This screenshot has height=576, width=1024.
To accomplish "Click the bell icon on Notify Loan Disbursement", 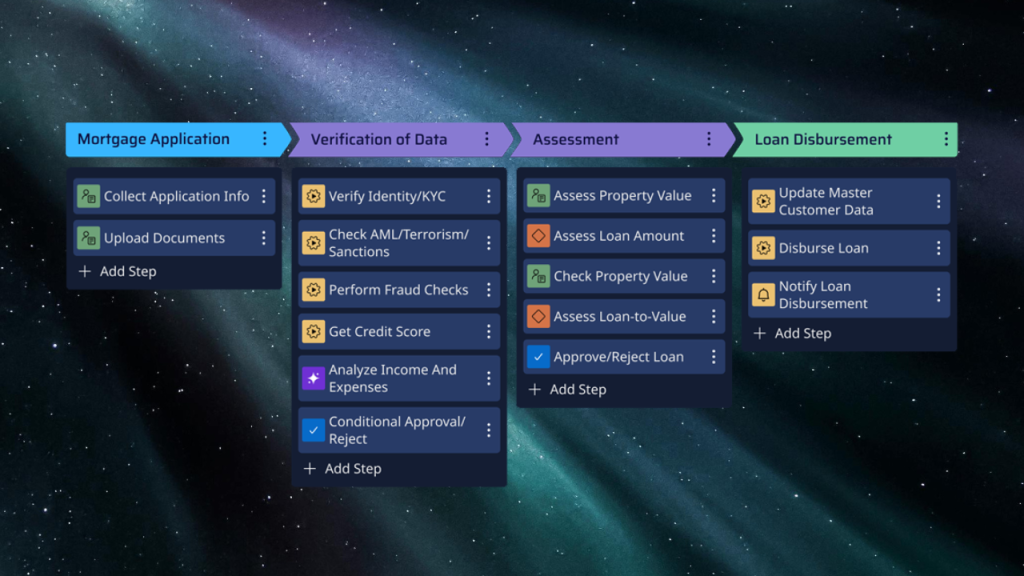I will coord(765,295).
